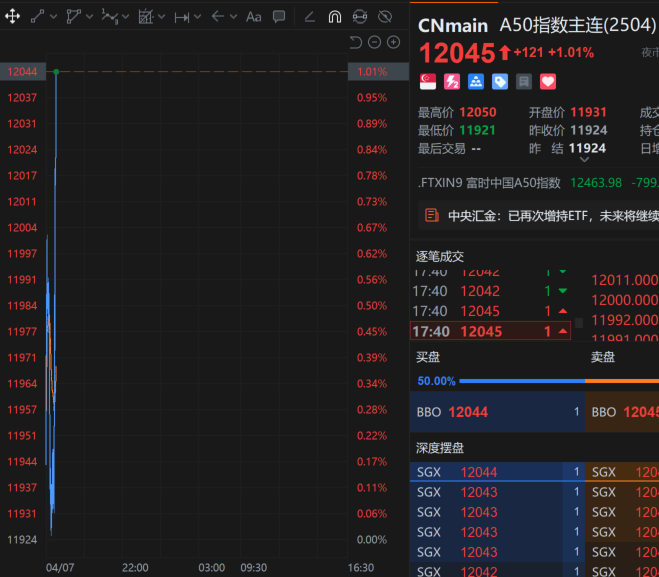659x577 pixels.
Task: Select highlighted 17:40 12045 trade row
Action: [490, 331]
